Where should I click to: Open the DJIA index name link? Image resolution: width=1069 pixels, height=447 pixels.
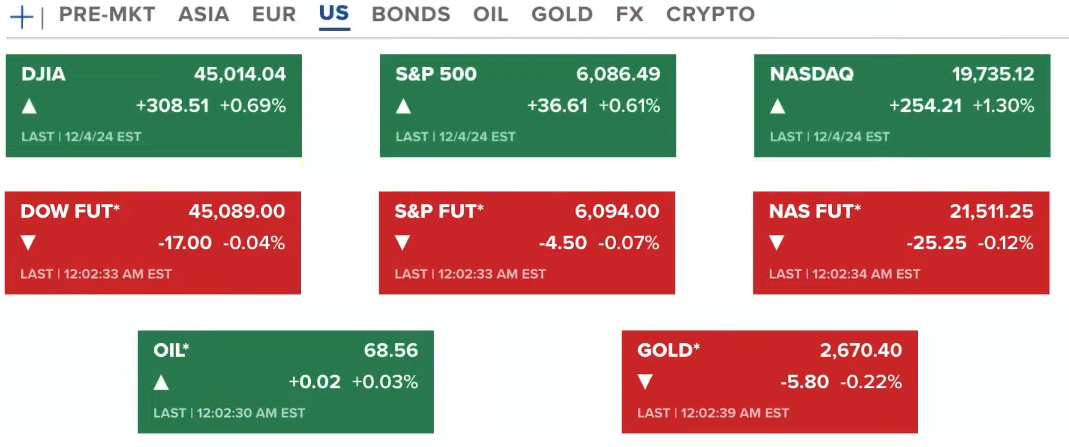coord(43,74)
